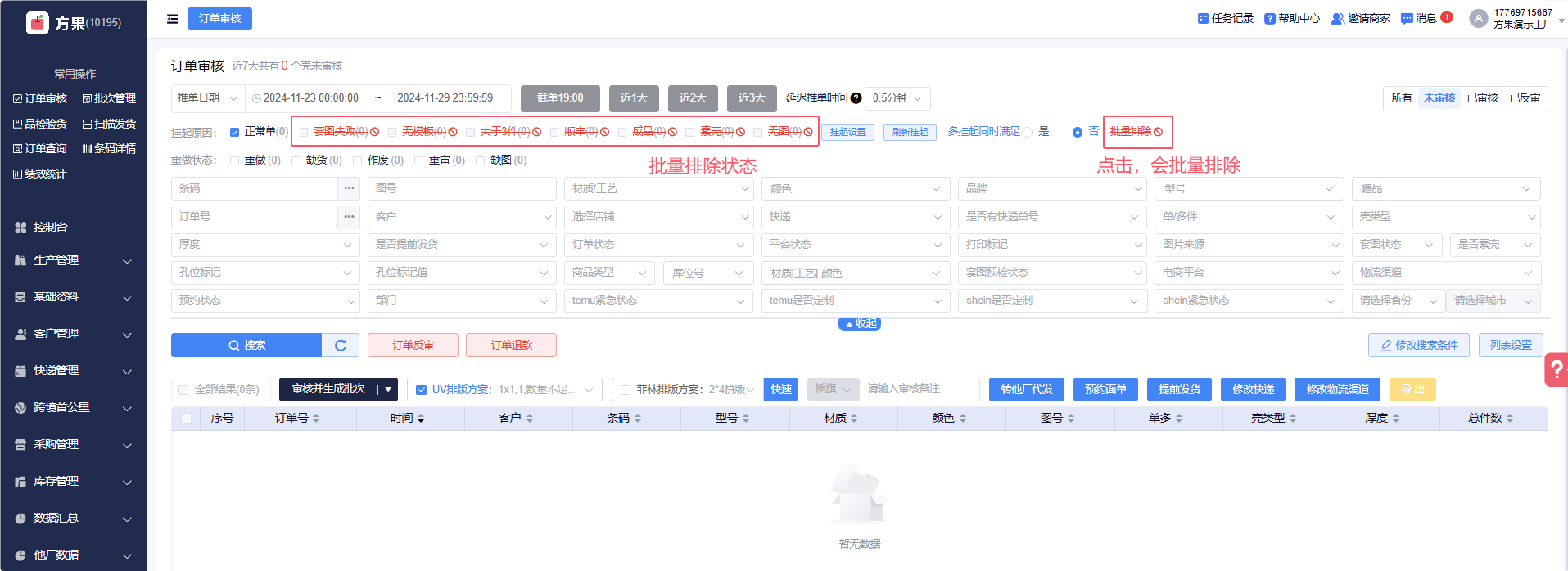The width and height of the screenshot is (1568, 571).
Task: Open the 帮助中心 help center icon
Action: tap(1269, 19)
